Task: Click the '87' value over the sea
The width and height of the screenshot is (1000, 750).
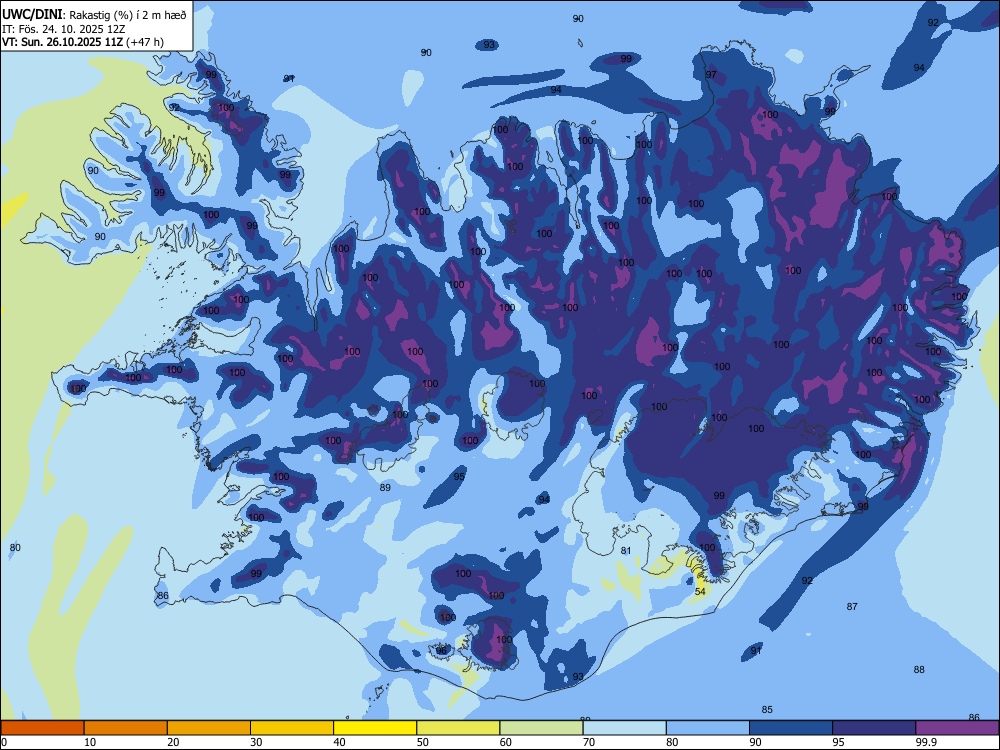Action: [852, 607]
